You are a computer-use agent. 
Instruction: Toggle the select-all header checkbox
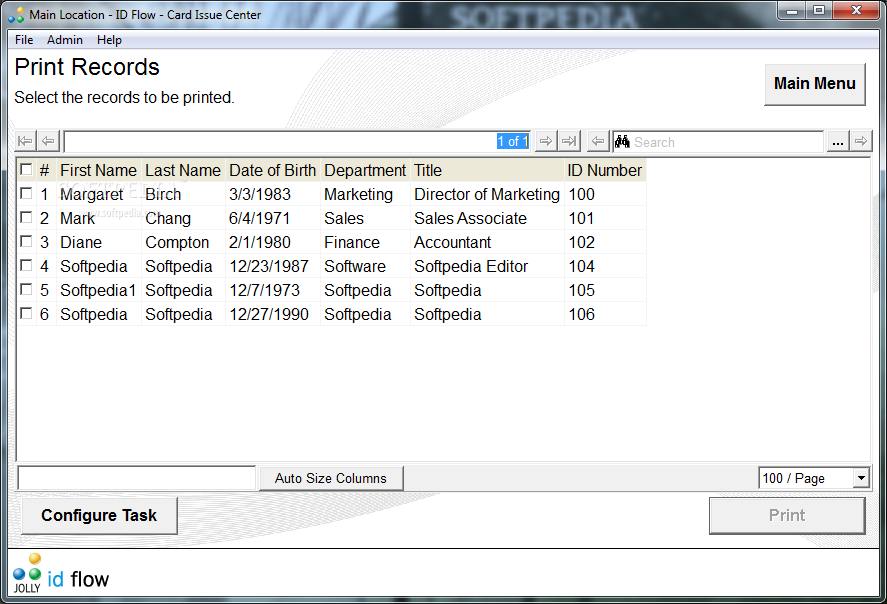pyautogui.click(x=26, y=169)
